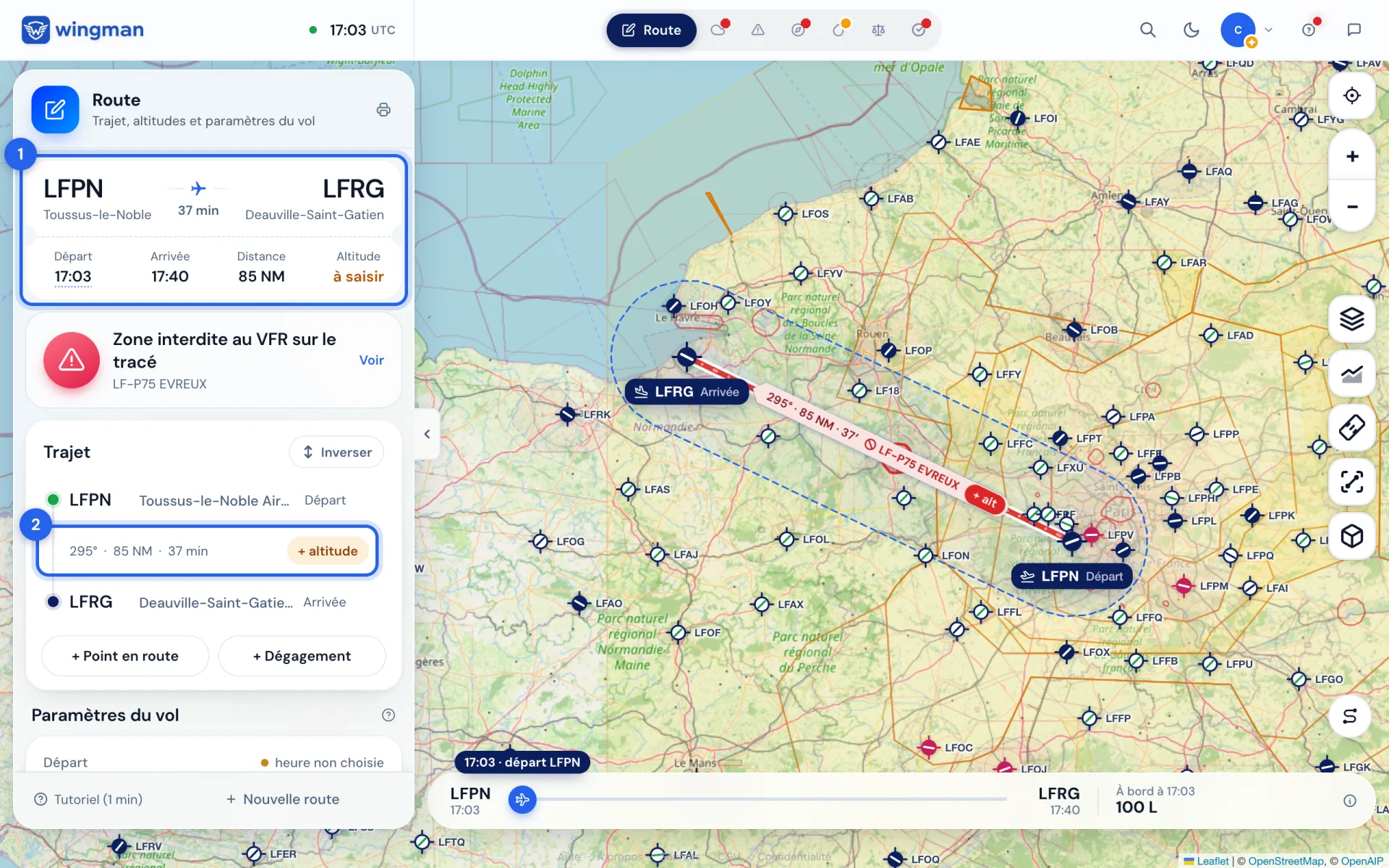1389x868 pixels.
Task: Open fuel on board info icon
Action: [x=1350, y=801]
